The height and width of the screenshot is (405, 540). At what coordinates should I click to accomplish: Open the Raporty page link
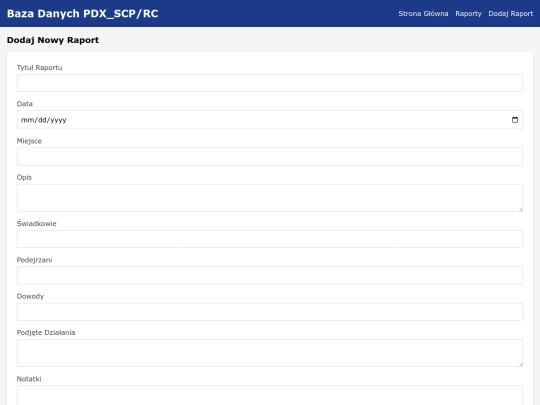pyautogui.click(x=468, y=14)
